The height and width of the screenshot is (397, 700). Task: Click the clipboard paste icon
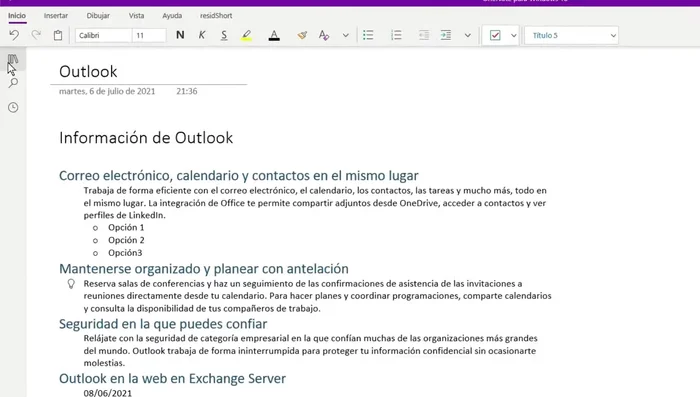point(58,35)
